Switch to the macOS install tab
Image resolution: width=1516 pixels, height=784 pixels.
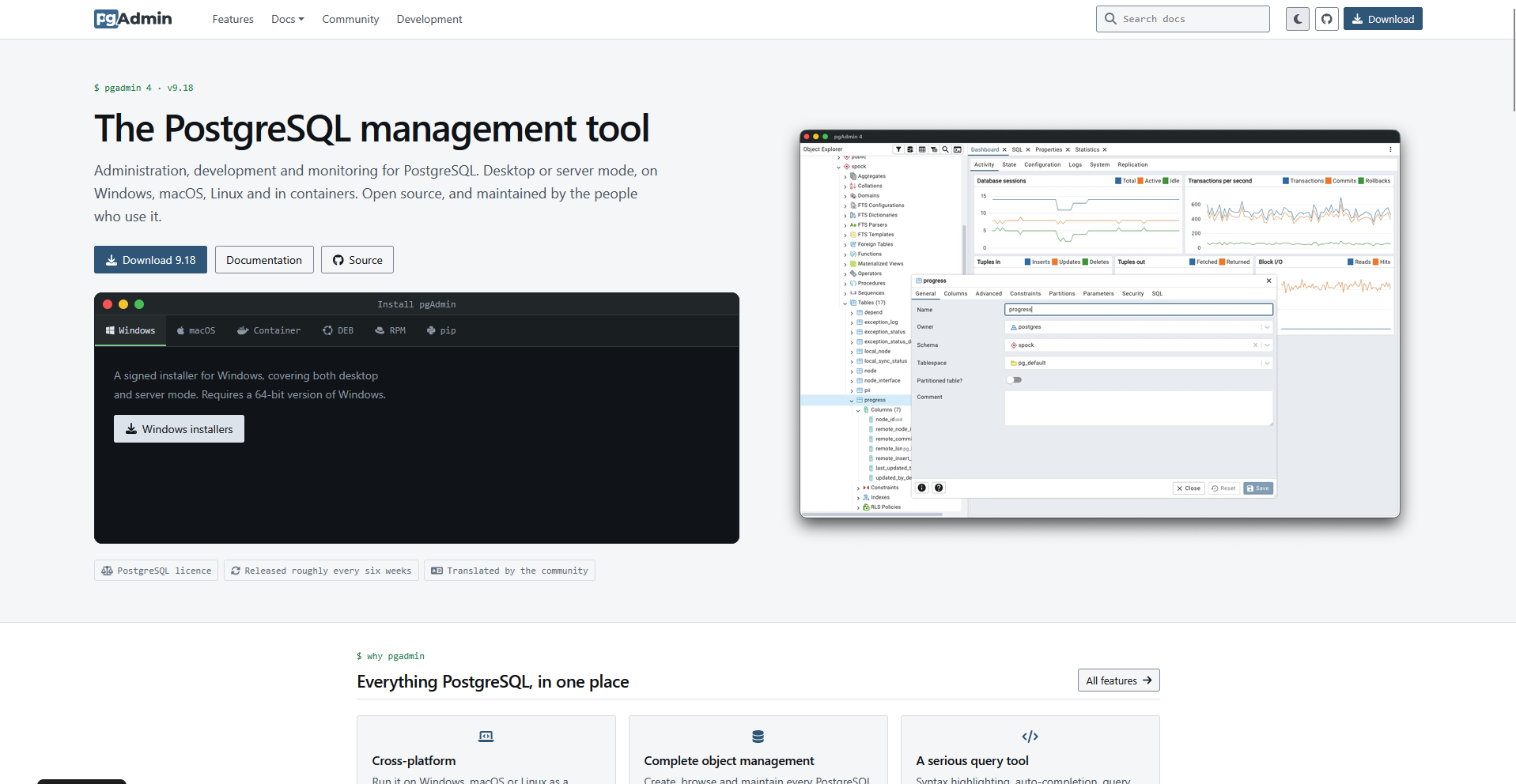[196, 330]
